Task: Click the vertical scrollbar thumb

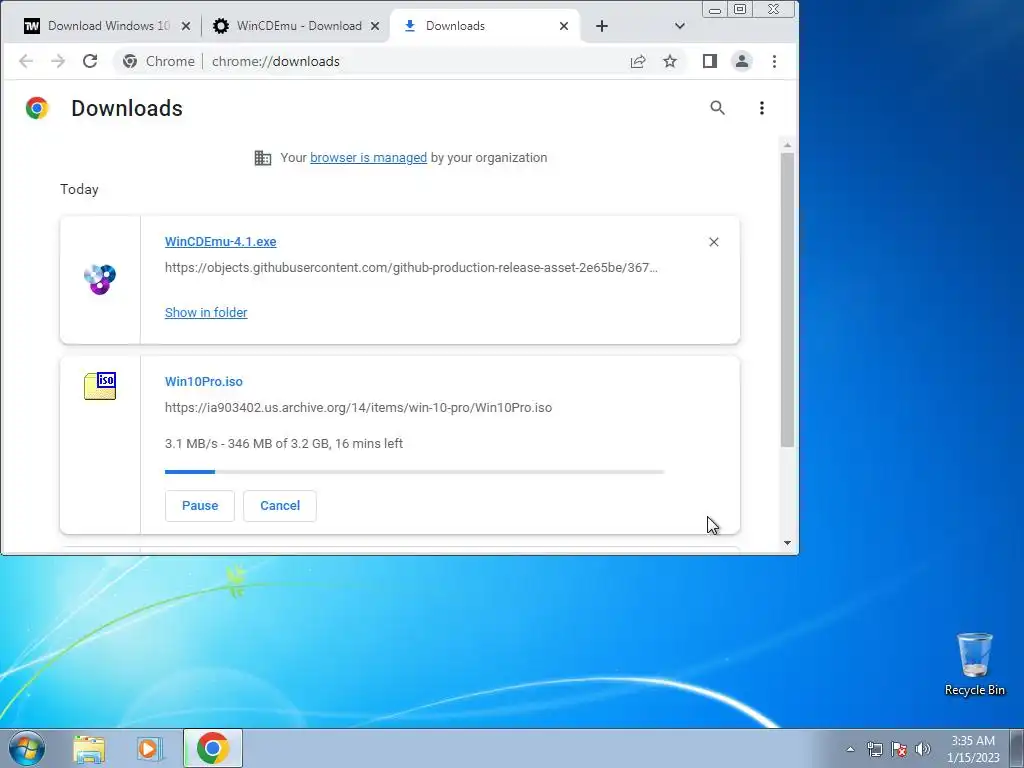Action: 788,300
